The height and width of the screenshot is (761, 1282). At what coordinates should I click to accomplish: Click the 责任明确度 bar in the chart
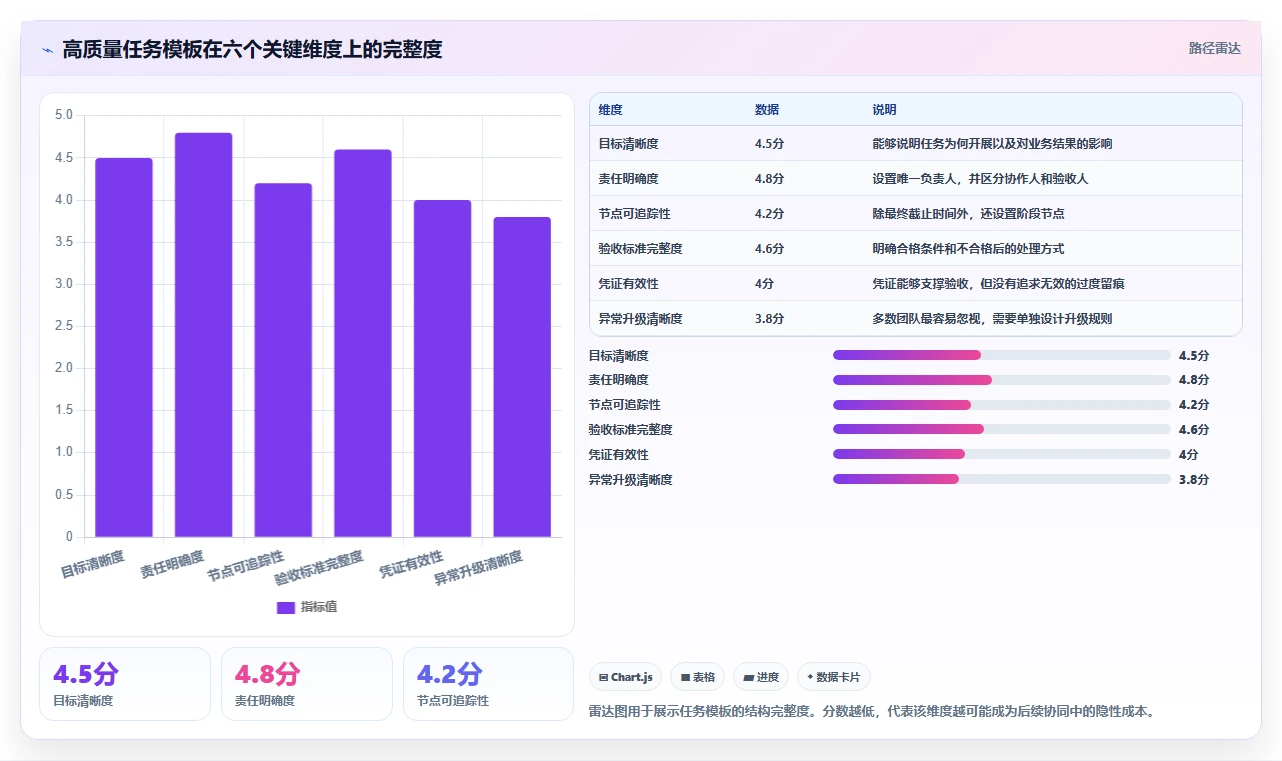click(x=203, y=335)
